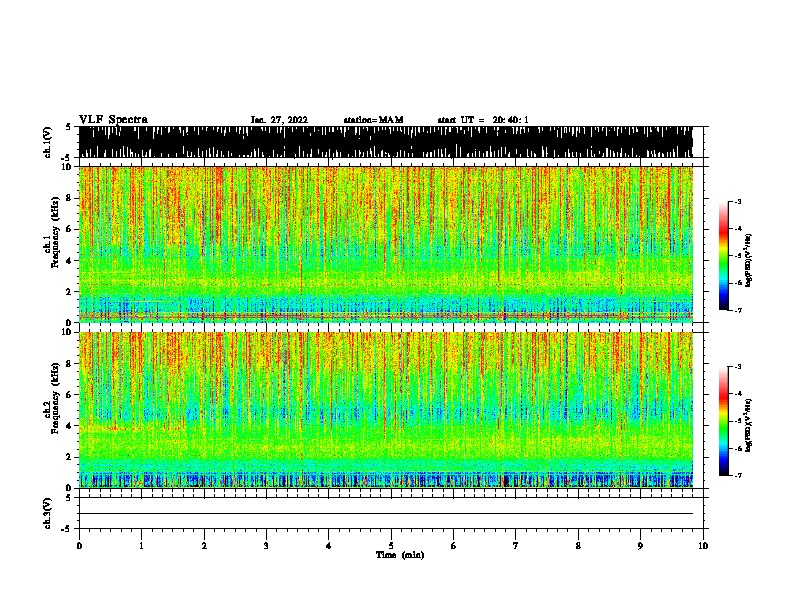Click time axis tick label '7'
The width and height of the screenshot is (792, 612).
[516, 546]
